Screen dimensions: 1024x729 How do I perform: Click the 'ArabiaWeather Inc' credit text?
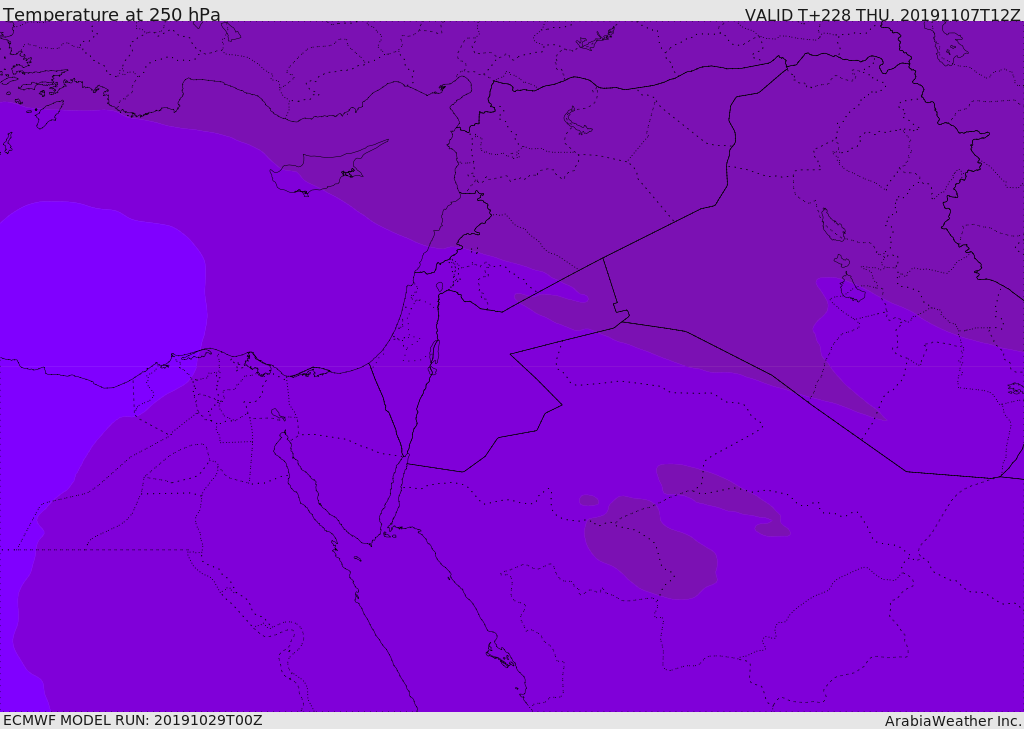953,721
